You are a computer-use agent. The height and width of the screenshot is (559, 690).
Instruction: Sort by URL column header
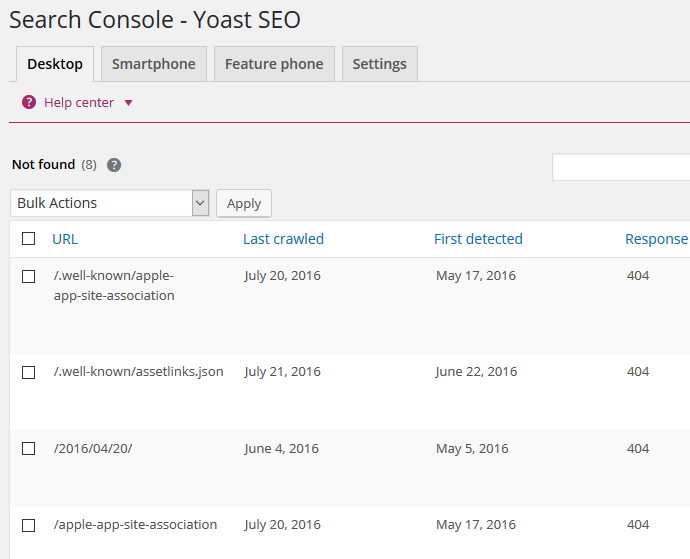coord(65,239)
